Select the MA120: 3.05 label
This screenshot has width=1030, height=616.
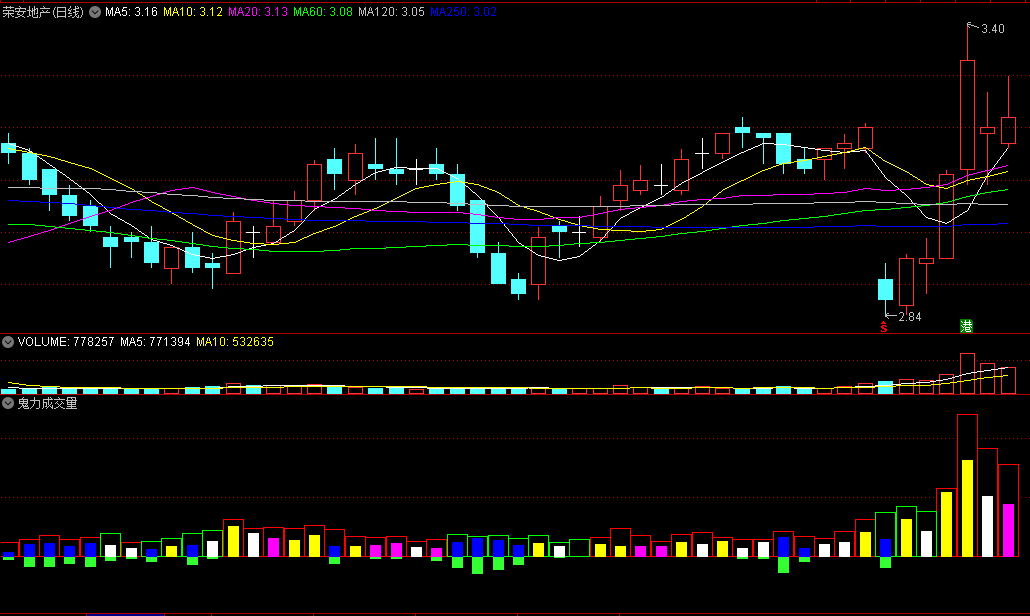click(x=392, y=12)
